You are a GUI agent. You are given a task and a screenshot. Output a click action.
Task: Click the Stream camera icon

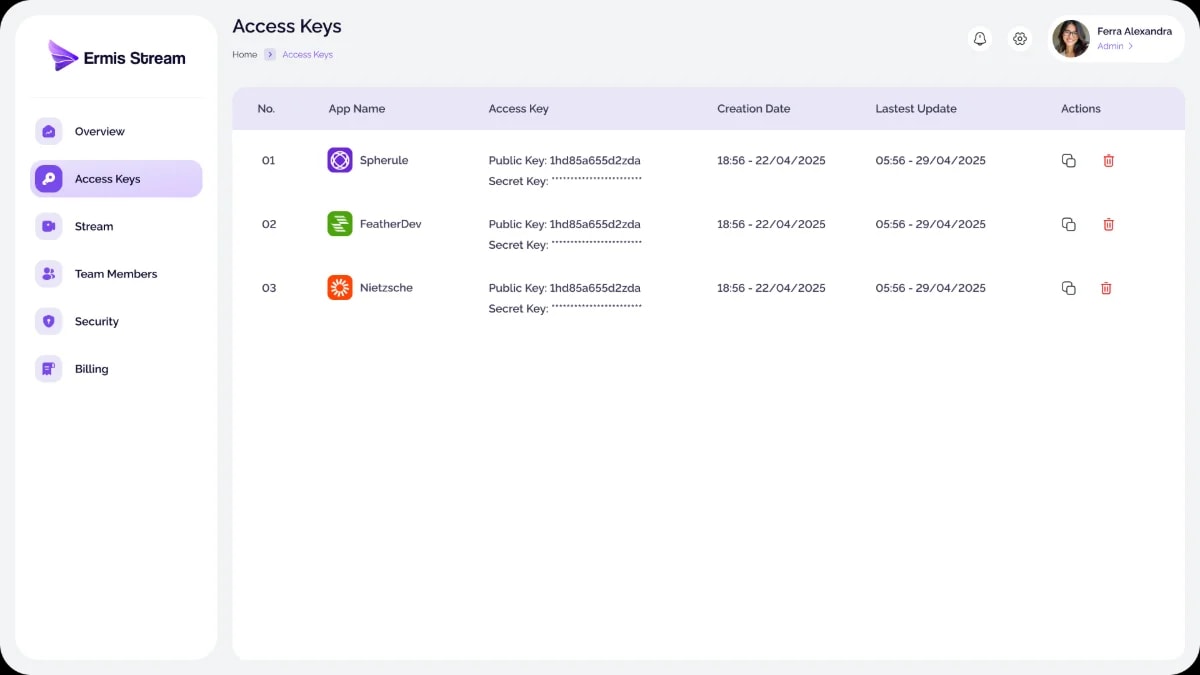(x=48, y=226)
